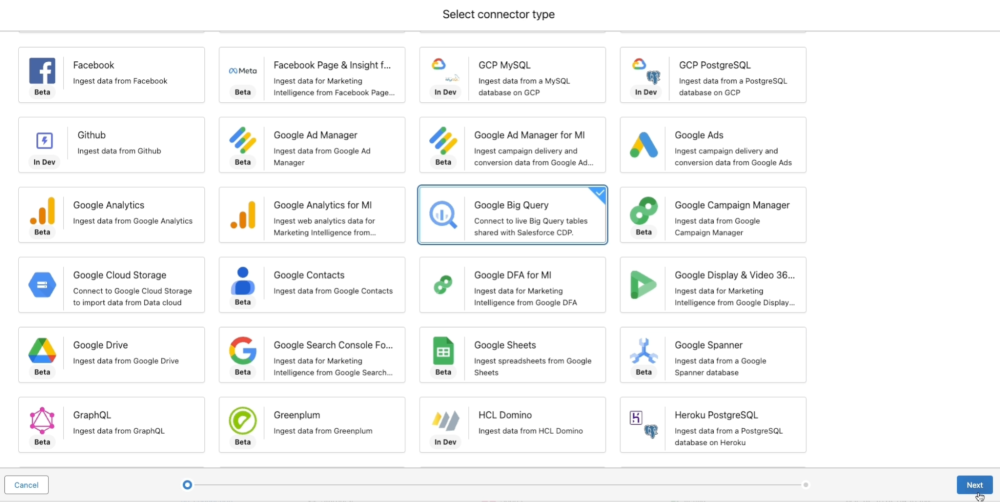The height and width of the screenshot is (502, 1000).
Task: Click 'Google Ads' card title
Action: (699, 135)
